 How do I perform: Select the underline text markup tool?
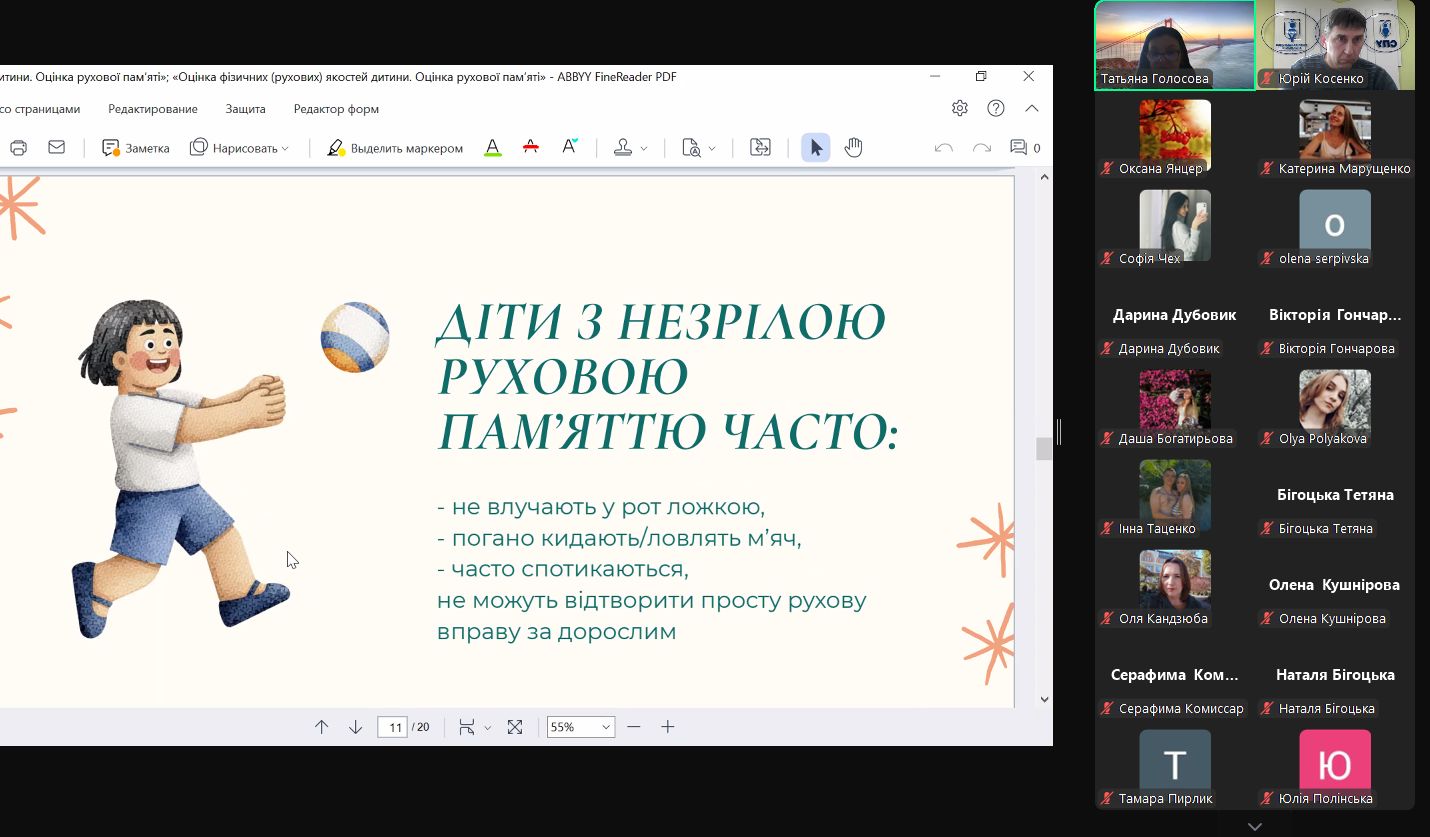tap(492, 148)
